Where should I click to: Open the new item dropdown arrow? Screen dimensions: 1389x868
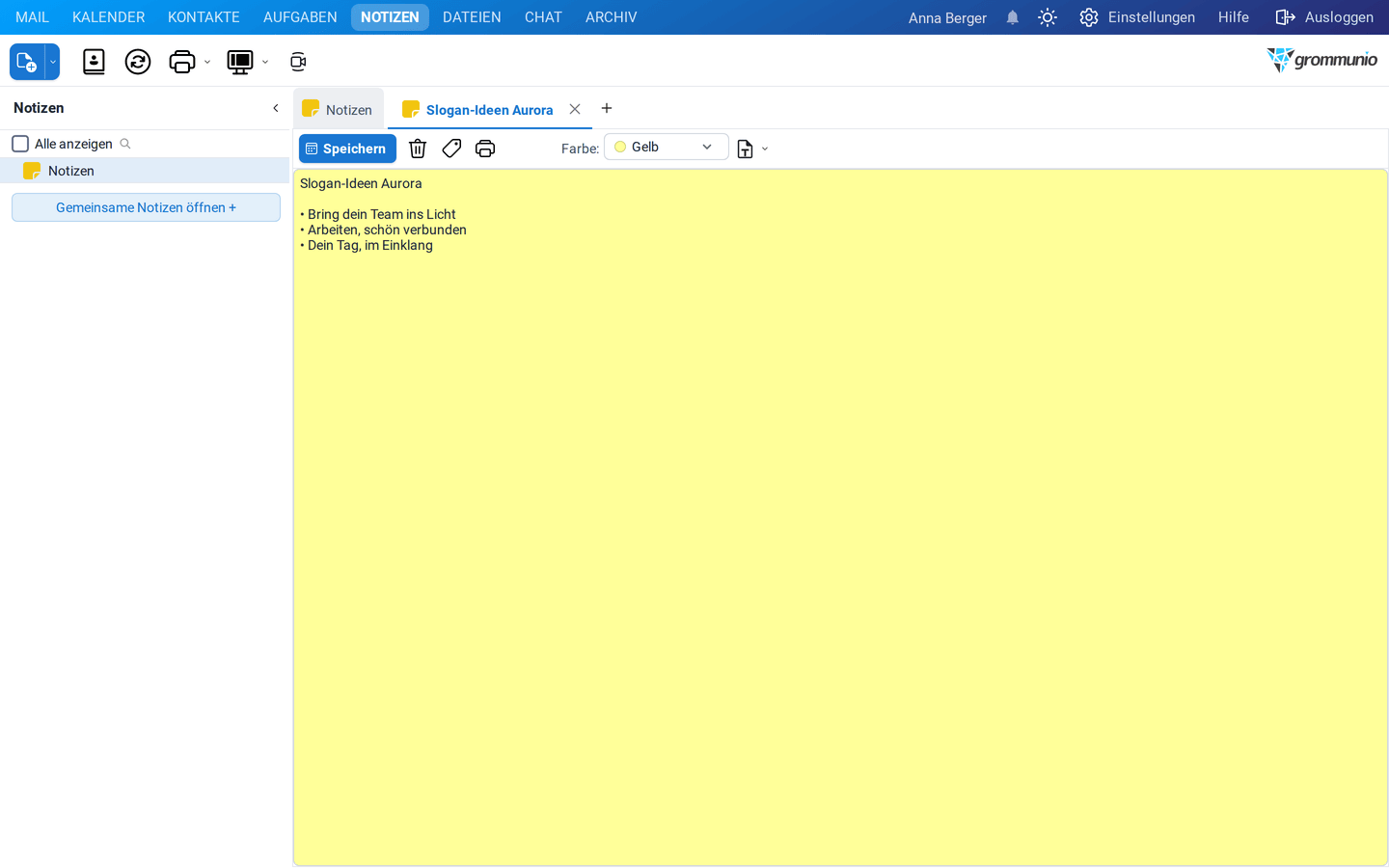[53, 62]
